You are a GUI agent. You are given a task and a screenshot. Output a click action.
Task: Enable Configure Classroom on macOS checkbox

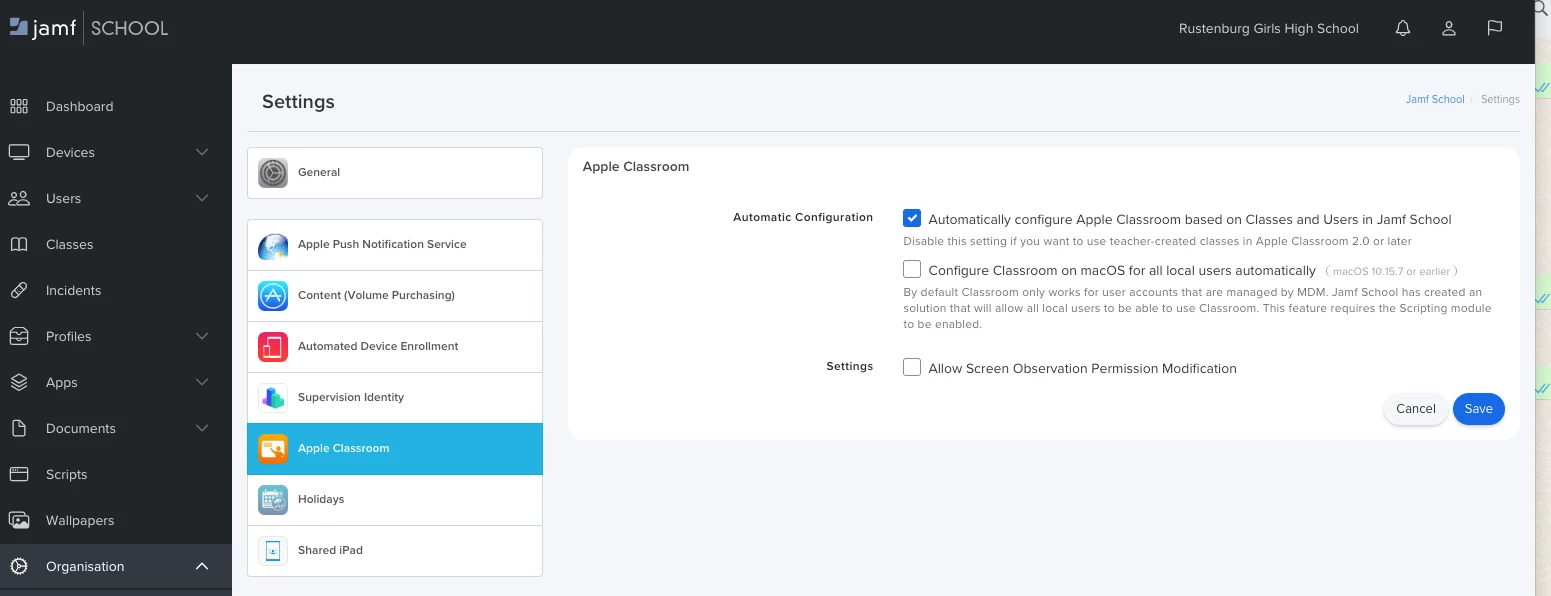912,269
